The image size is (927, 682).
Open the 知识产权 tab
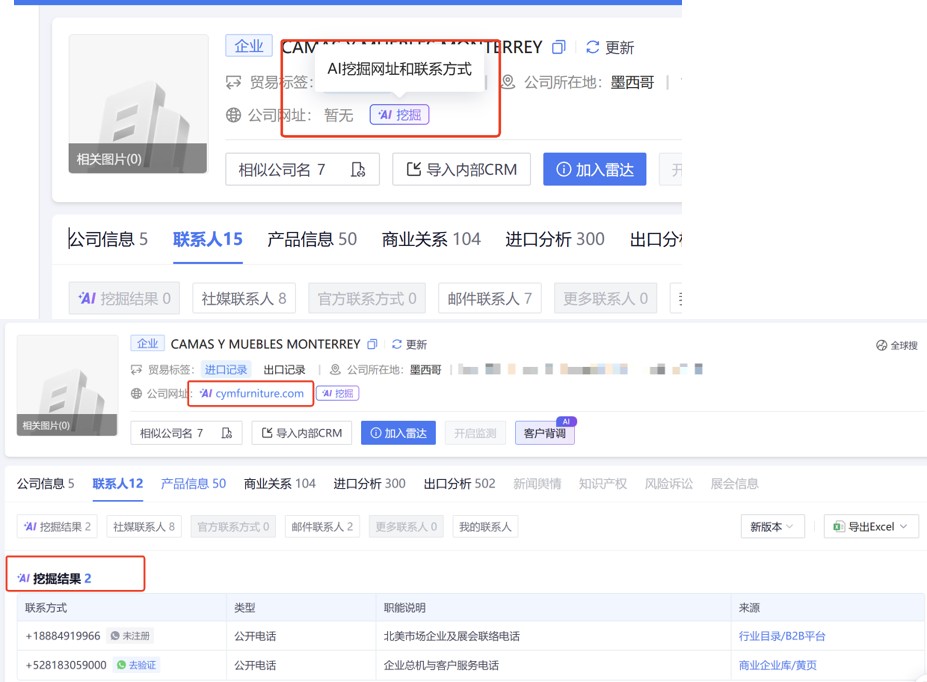602,483
